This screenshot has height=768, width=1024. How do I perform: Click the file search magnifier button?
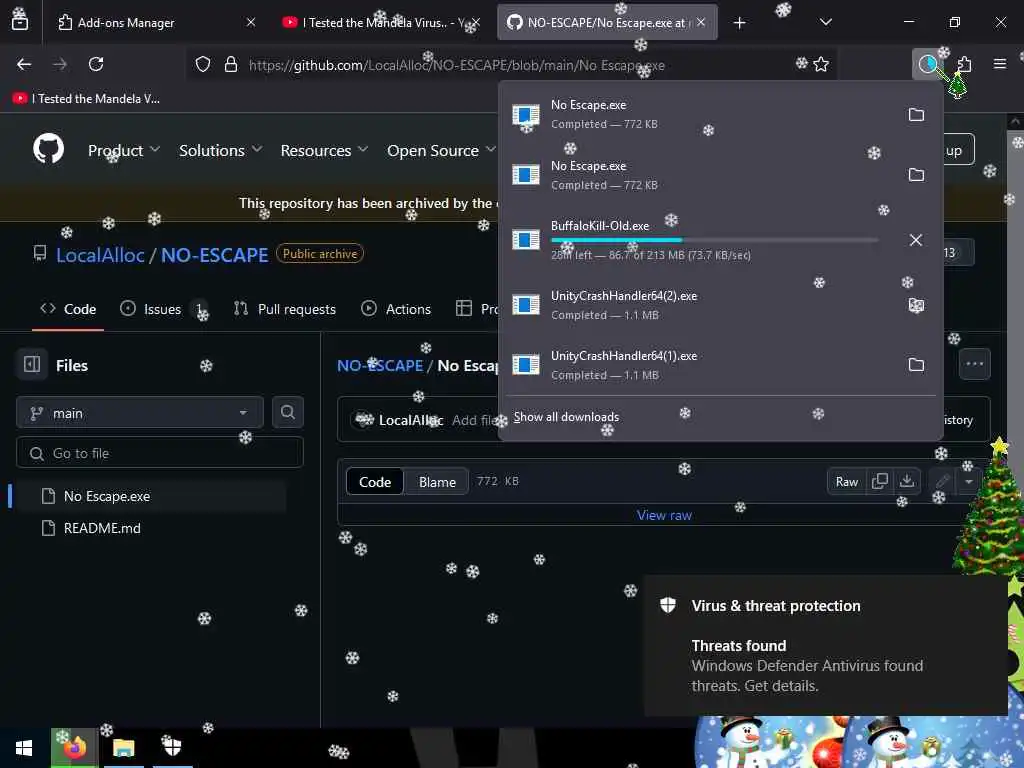287,413
